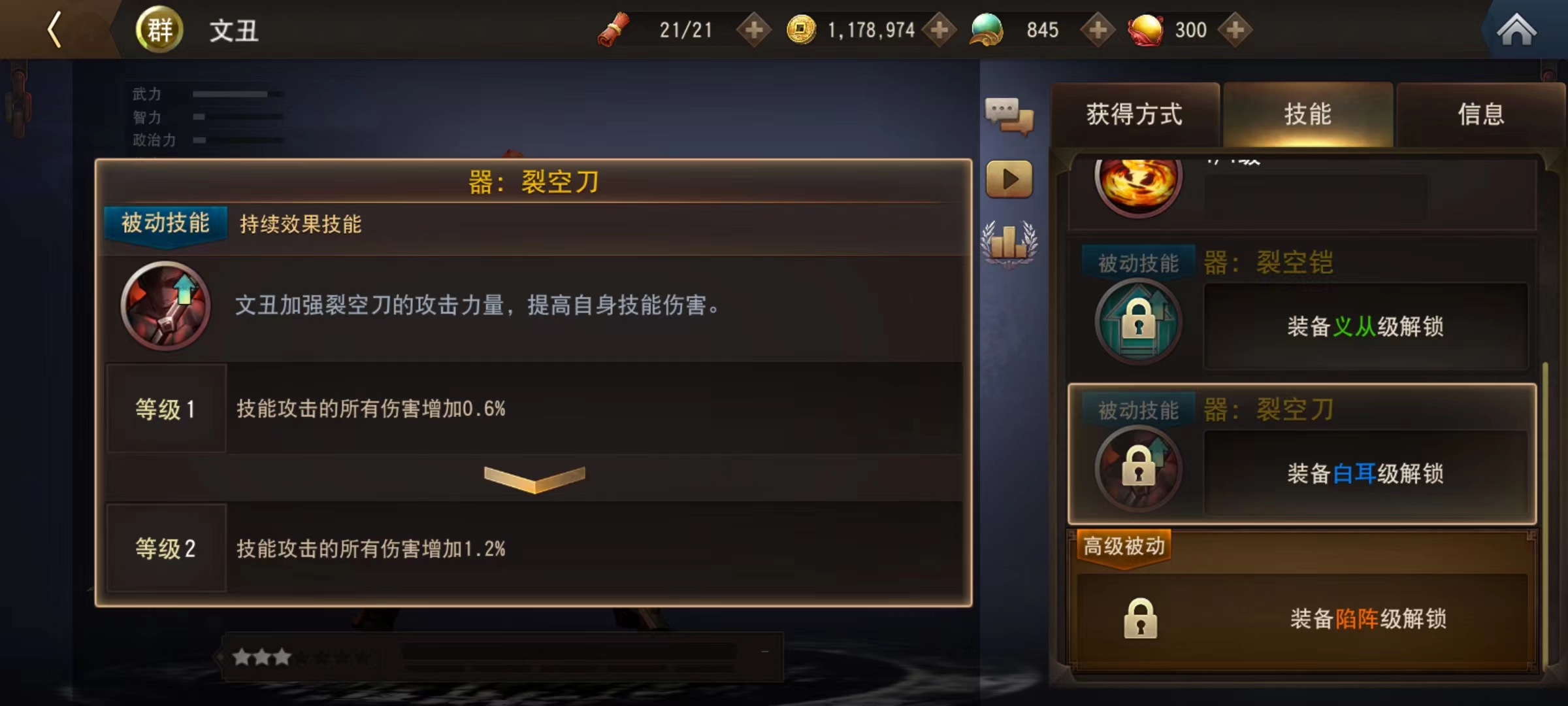
Task: Open the locked 高级被动 skill slot
Action: click(1301, 618)
